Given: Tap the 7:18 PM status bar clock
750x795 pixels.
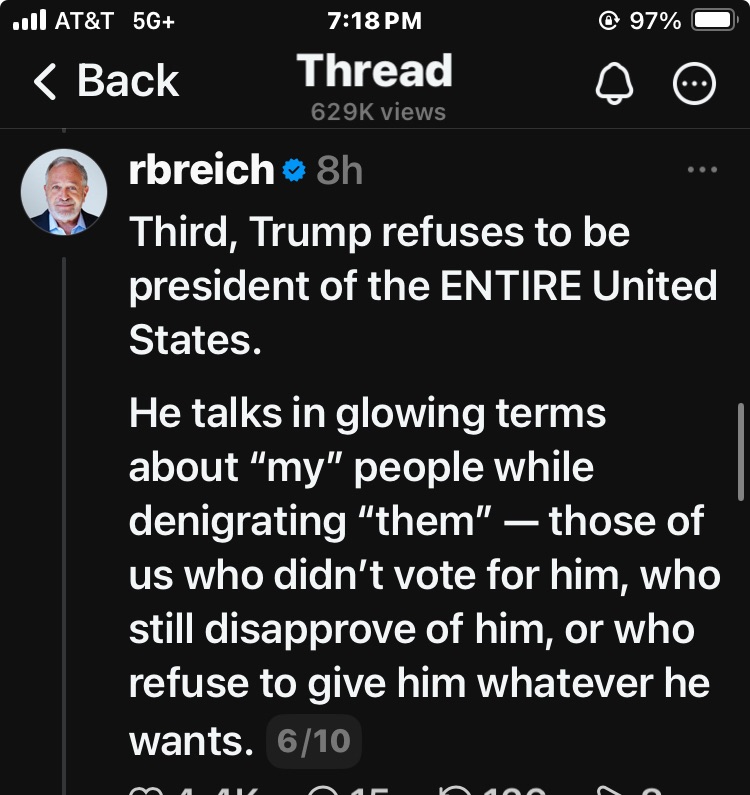Looking at the screenshot, I should tap(375, 21).
